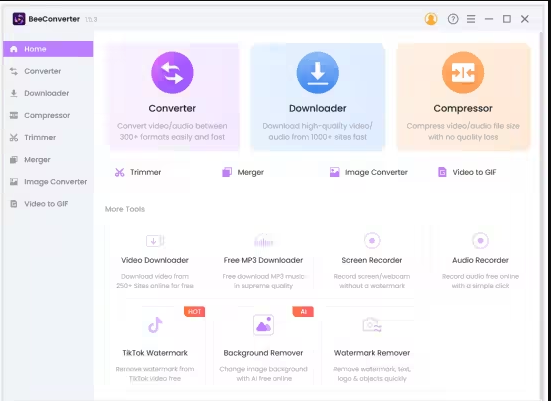The height and width of the screenshot is (401, 551).
Task: Click the BeeConverter app logo
Action: (x=19, y=19)
